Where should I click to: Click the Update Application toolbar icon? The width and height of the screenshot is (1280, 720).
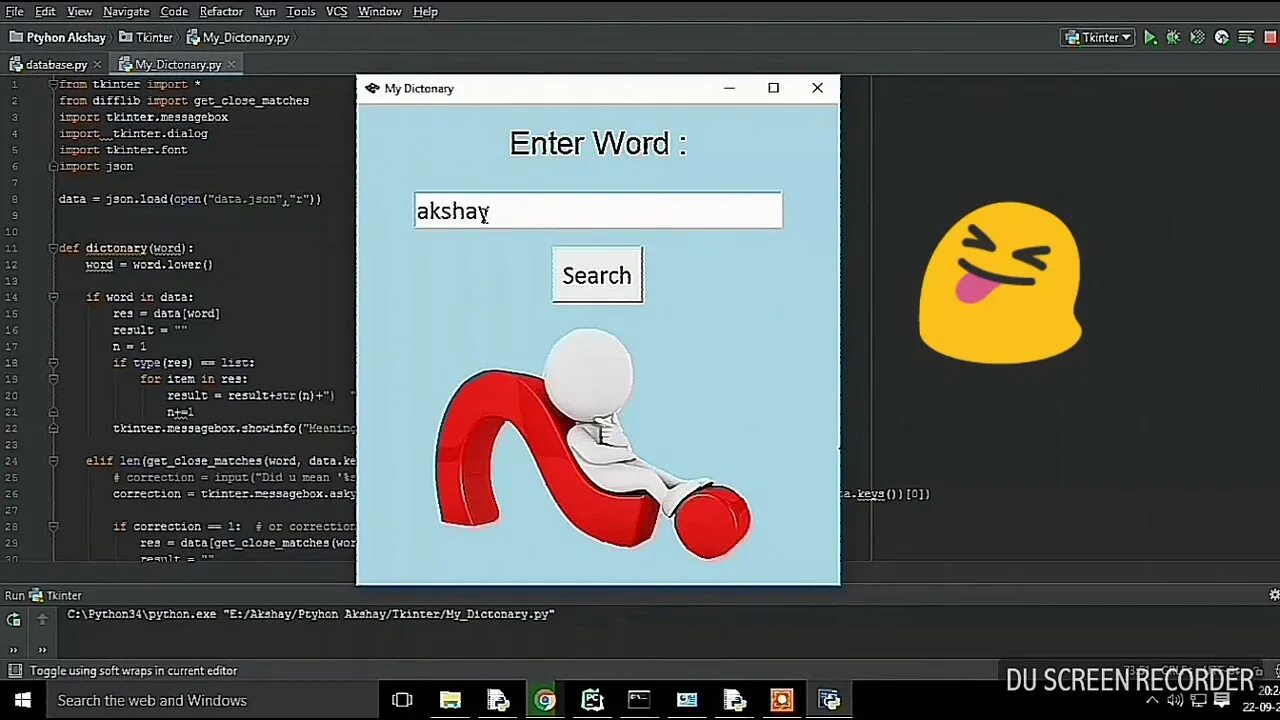pyautogui.click(x=1221, y=37)
